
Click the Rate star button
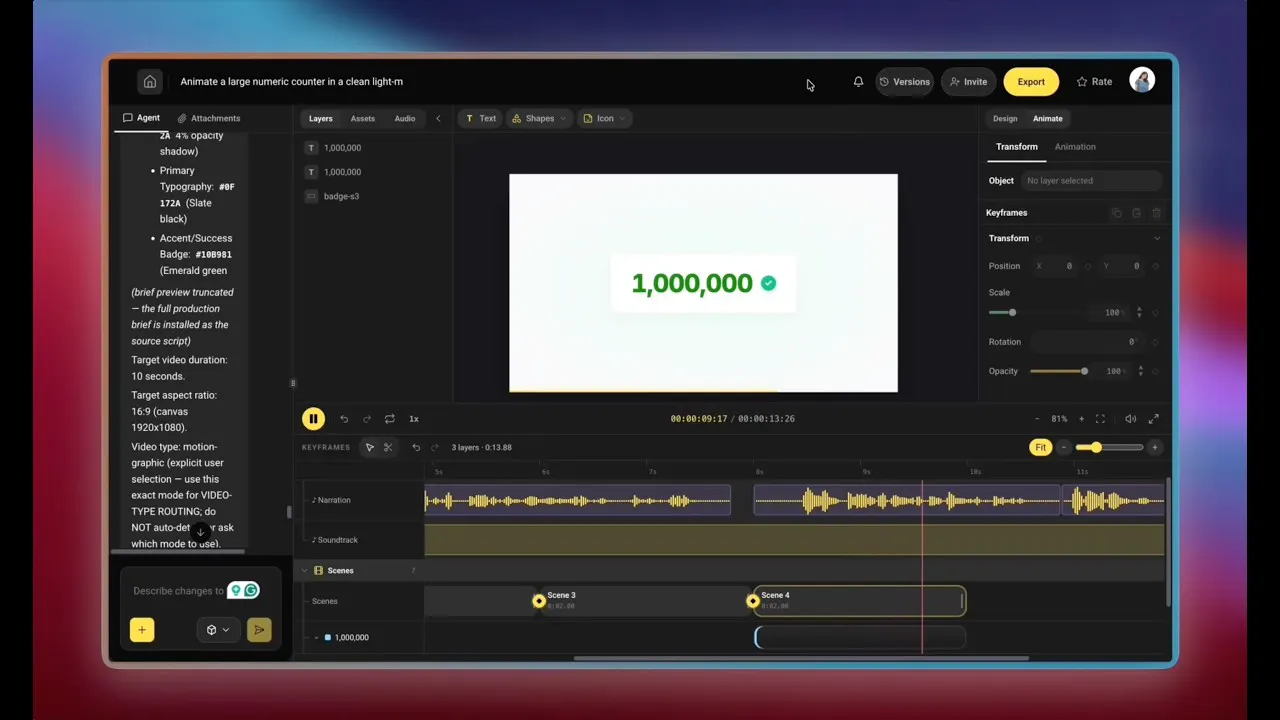tap(1094, 82)
